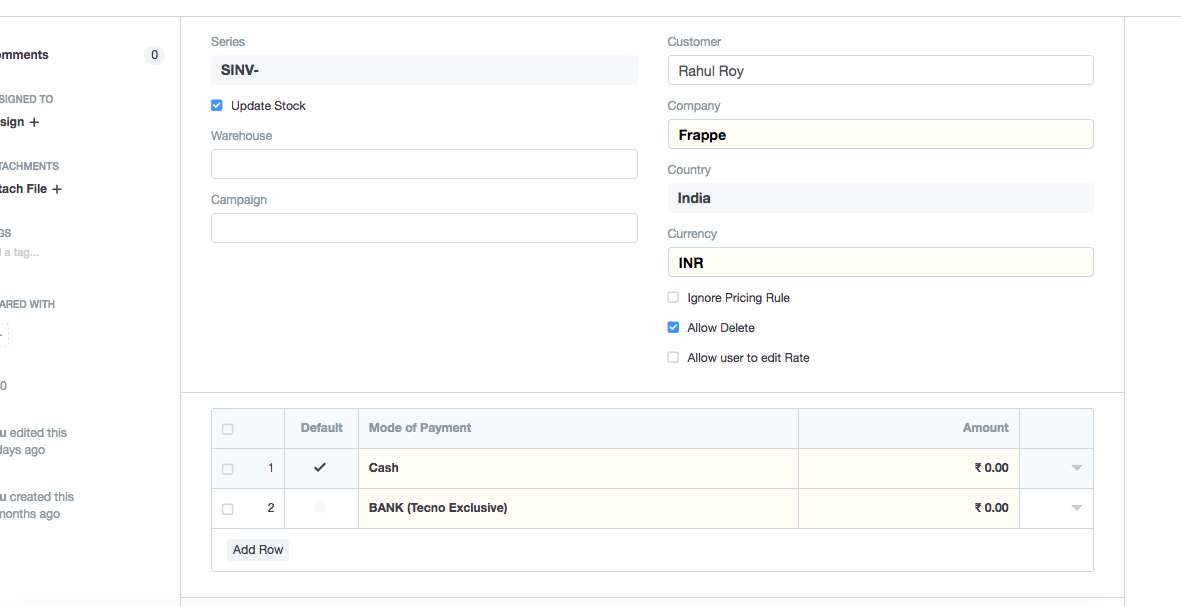This screenshot has height=606, width=1181.
Task: Enable the Ignore Pricing Rule checkbox
Action: pyautogui.click(x=673, y=297)
